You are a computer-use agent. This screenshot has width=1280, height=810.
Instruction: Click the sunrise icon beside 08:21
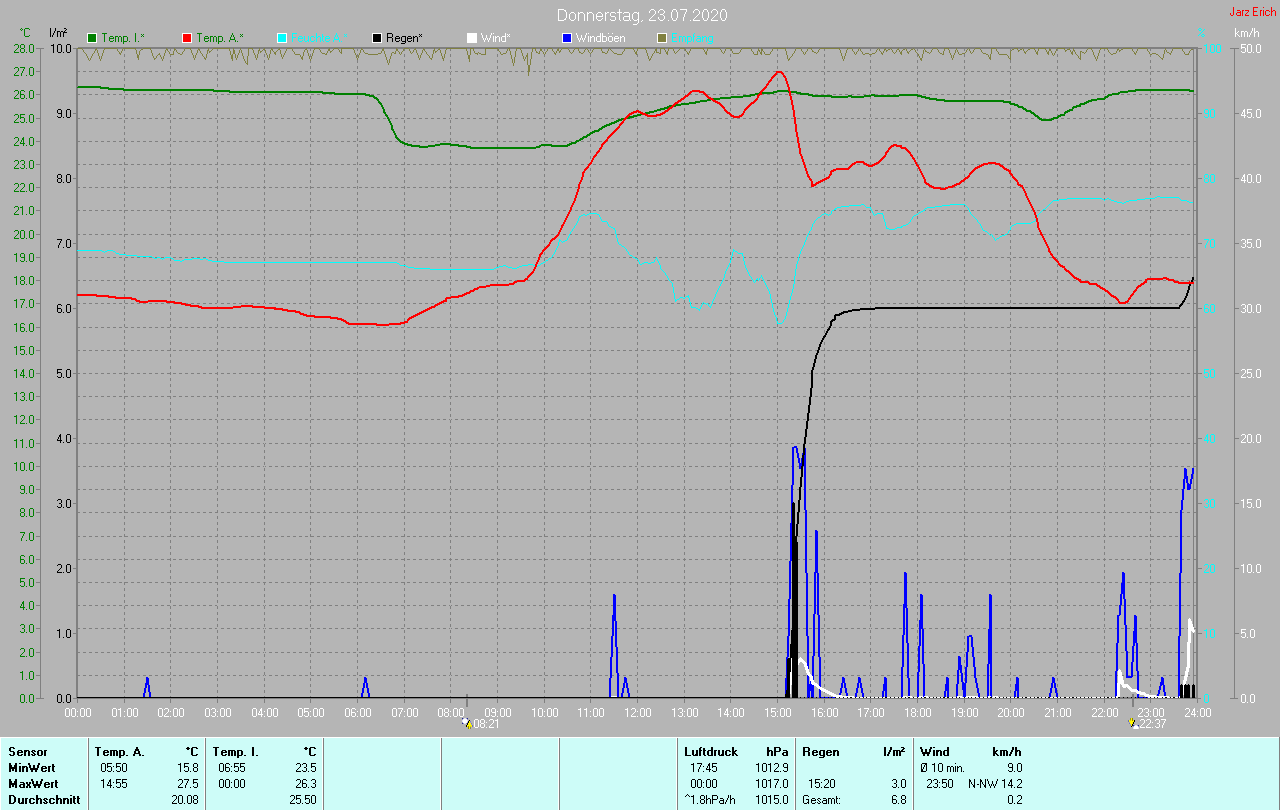click(466, 723)
